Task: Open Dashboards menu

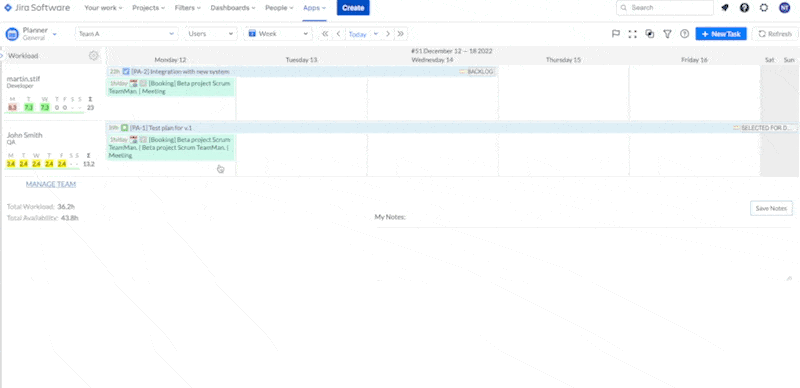Action: (233, 8)
